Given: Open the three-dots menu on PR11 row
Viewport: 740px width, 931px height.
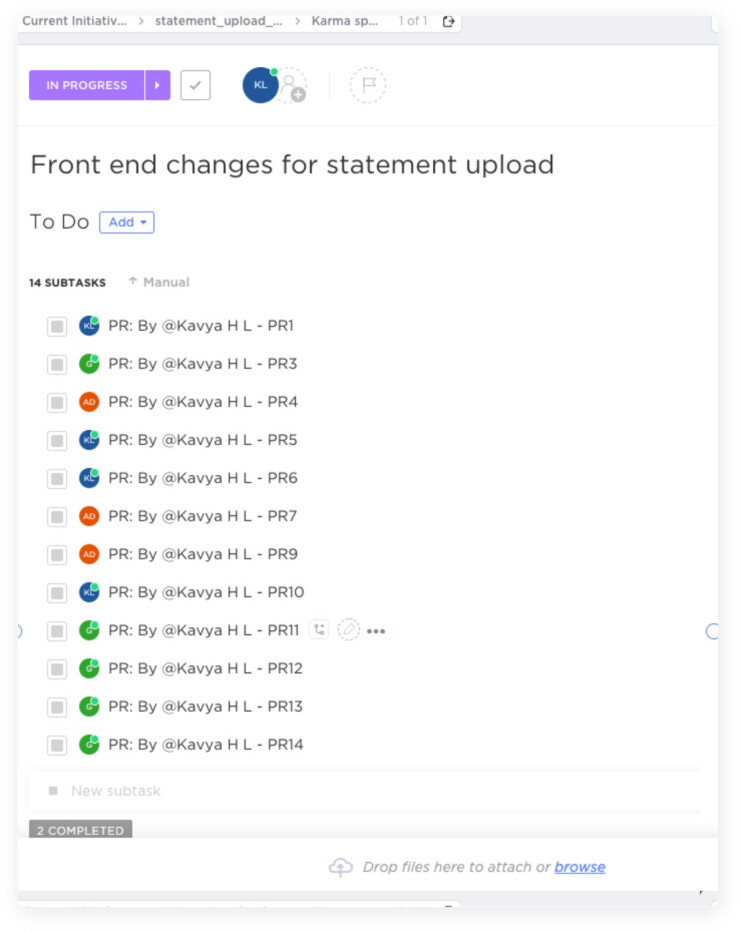Looking at the screenshot, I should click(x=376, y=631).
